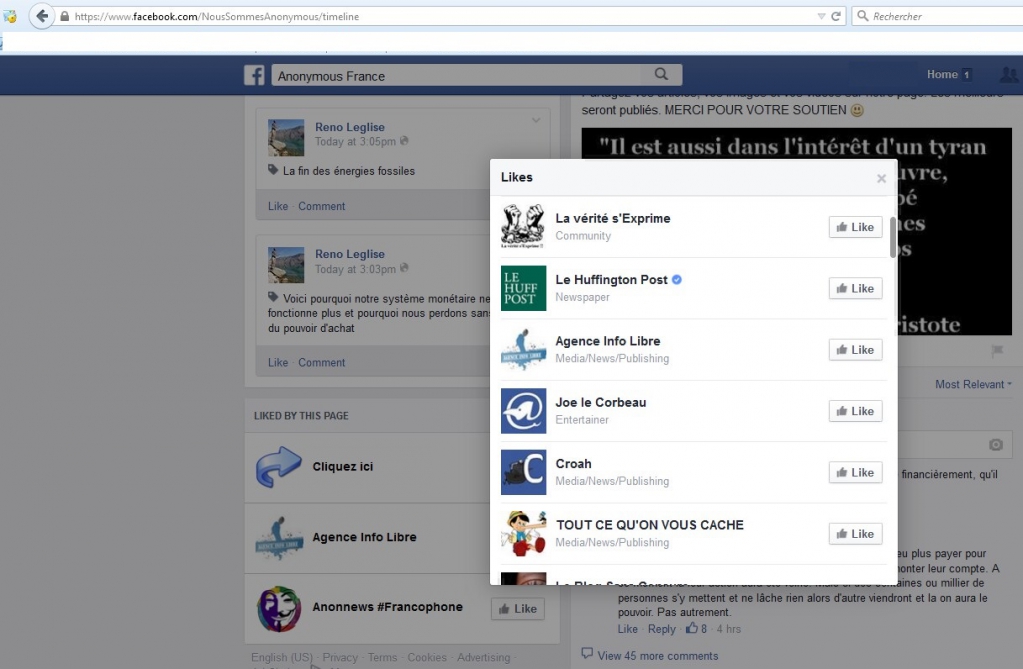Like the Joe le Corbeau page
Viewport: 1023px width, 669px height.
pyautogui.click(x=855, y=411)
